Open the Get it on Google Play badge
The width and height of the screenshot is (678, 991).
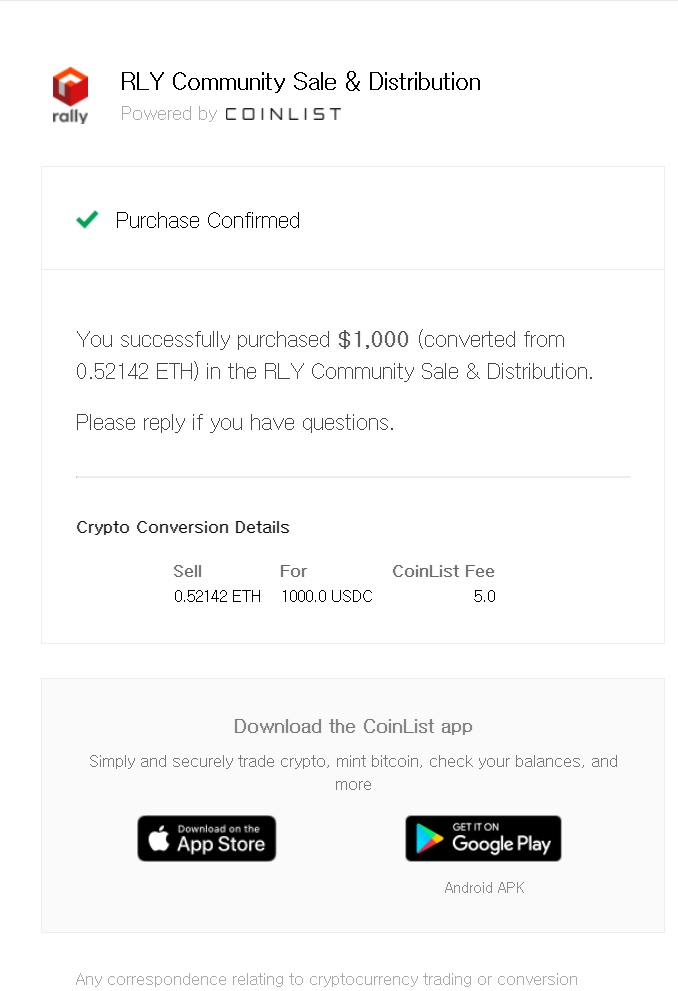tap(483, 838)
